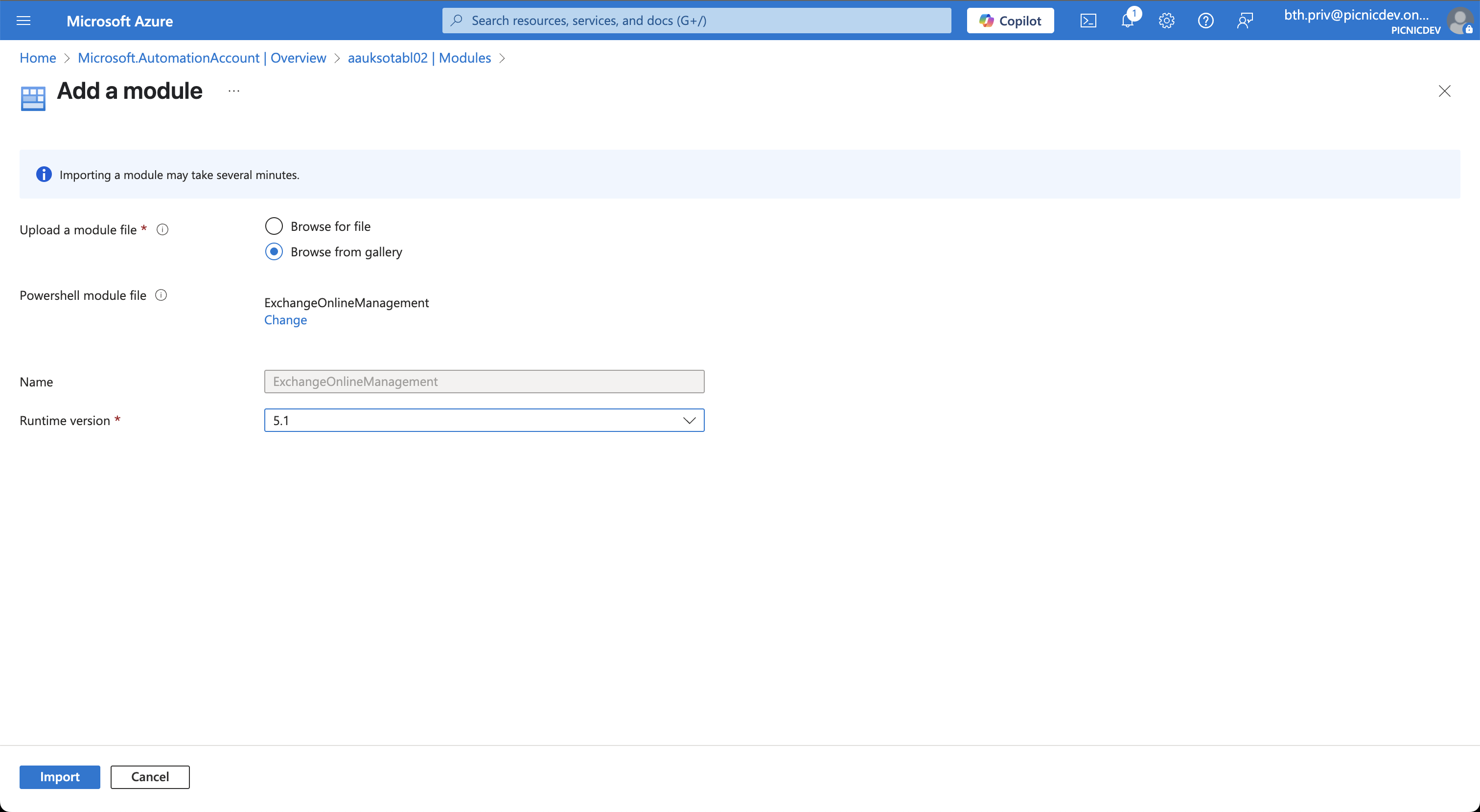Image resolution: width=1480 pixels, height=812 pixels.
Task: Close the Add a module pane
Action: (x=1444, y=91)
